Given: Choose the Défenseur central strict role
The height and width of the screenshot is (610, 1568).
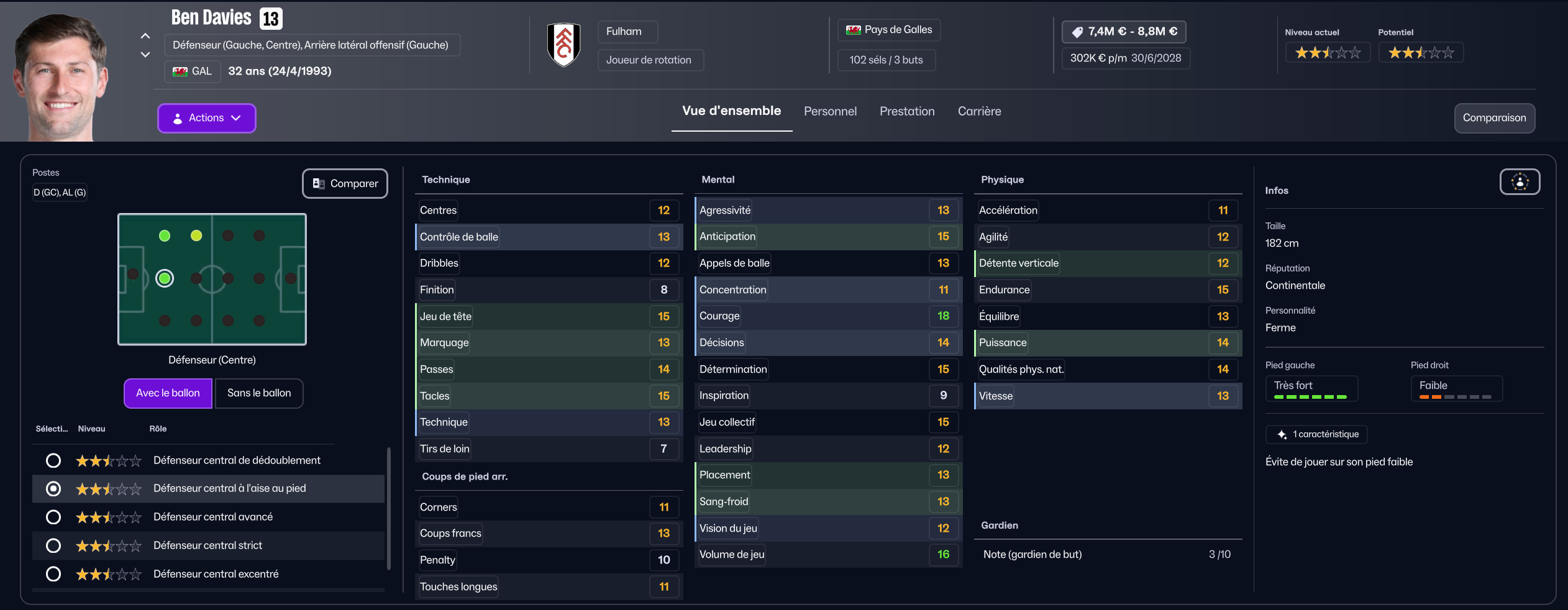Looking at the screenshot, I should point(53,545).
